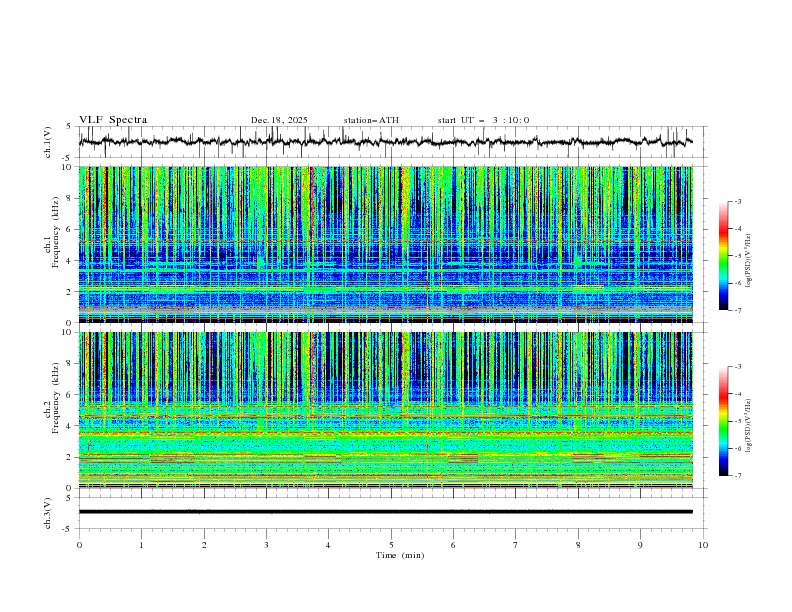Viewport: 792px width, 612px height.
Task: Click the Time (min) axis title
Action: pyautogui.click(x=399, y=555)
